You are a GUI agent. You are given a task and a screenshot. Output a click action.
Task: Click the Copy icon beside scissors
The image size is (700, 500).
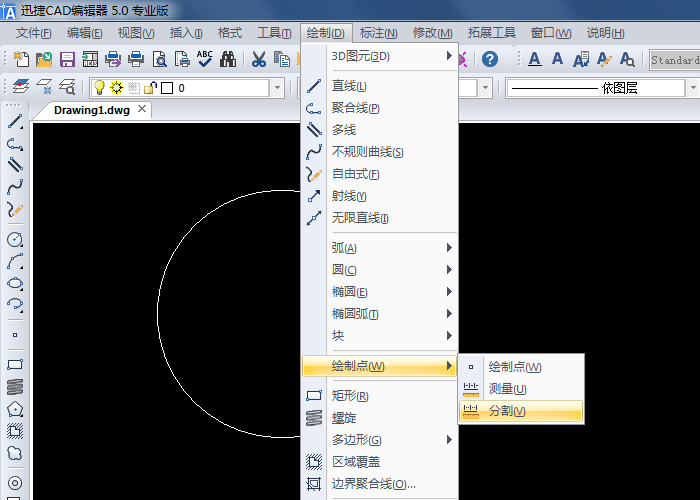pyautogui.click(x=282, y=59)
